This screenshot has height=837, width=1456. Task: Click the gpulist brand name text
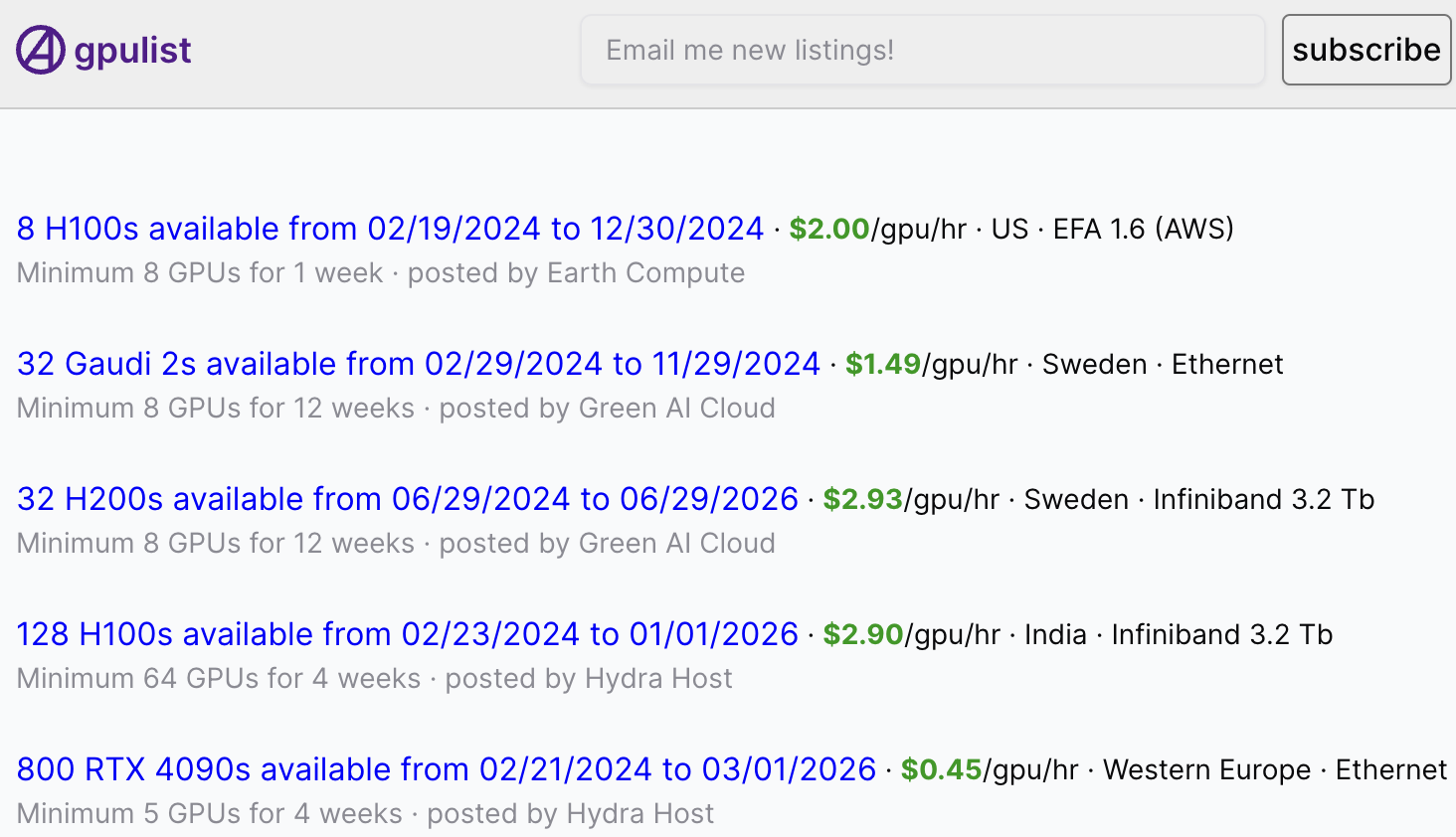tap(132, 50)
